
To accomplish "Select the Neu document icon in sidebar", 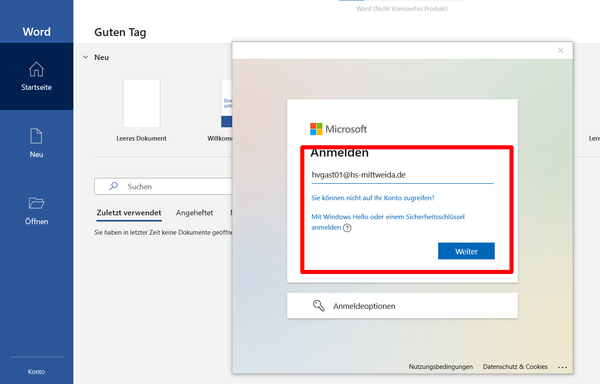I will click(x=36, y=136).
